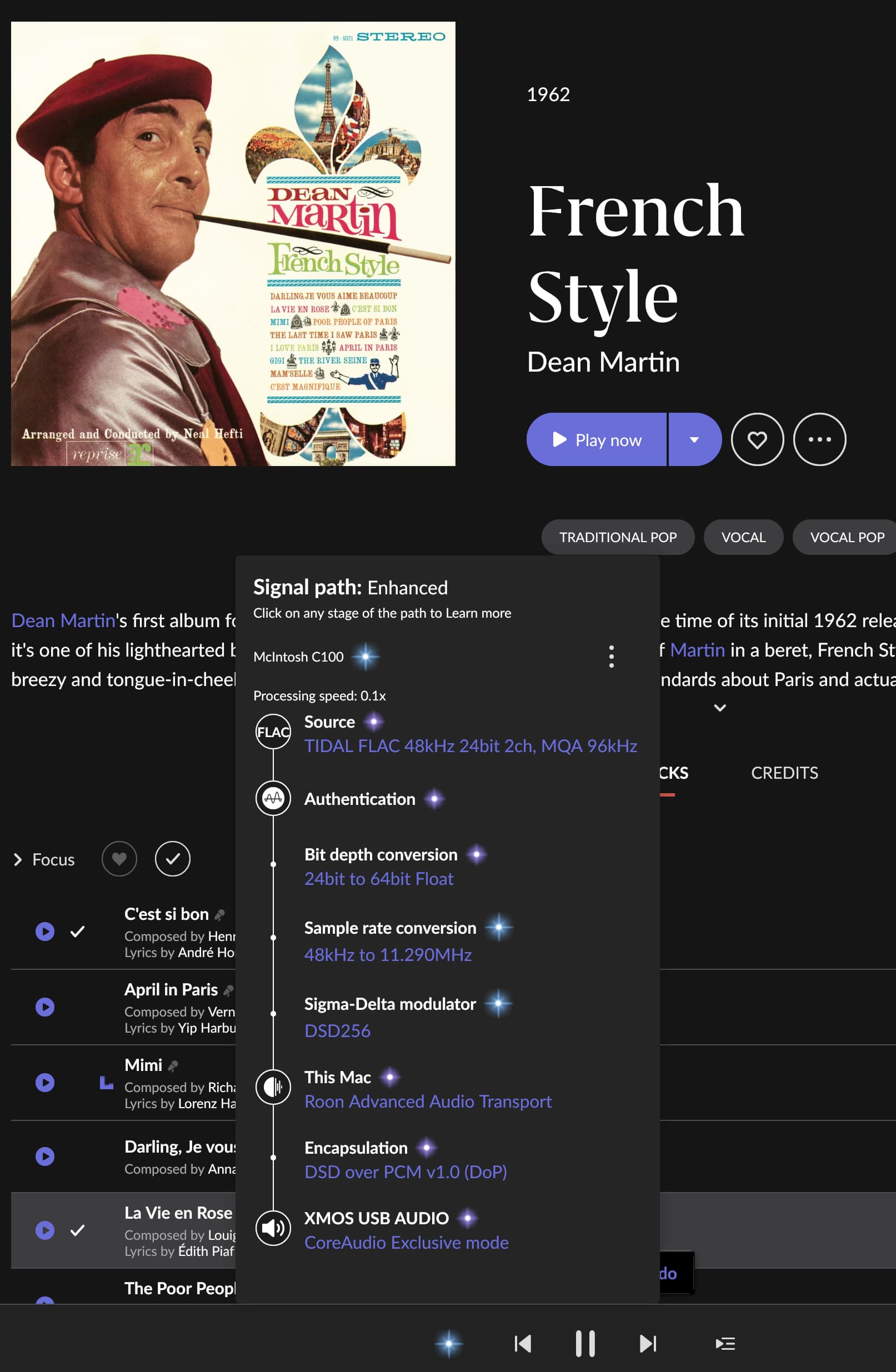Click the XMOS USB AUDIO speaker icon
This screenshot has width=896, height=1372.
point(273,1228)
